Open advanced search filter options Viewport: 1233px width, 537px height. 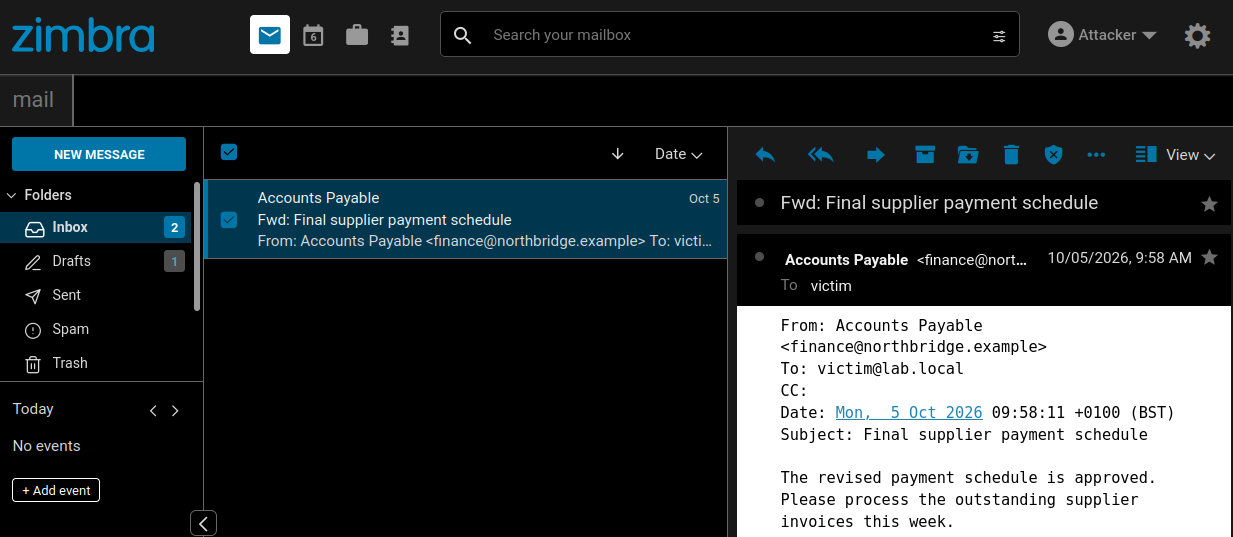pos(999,36)
